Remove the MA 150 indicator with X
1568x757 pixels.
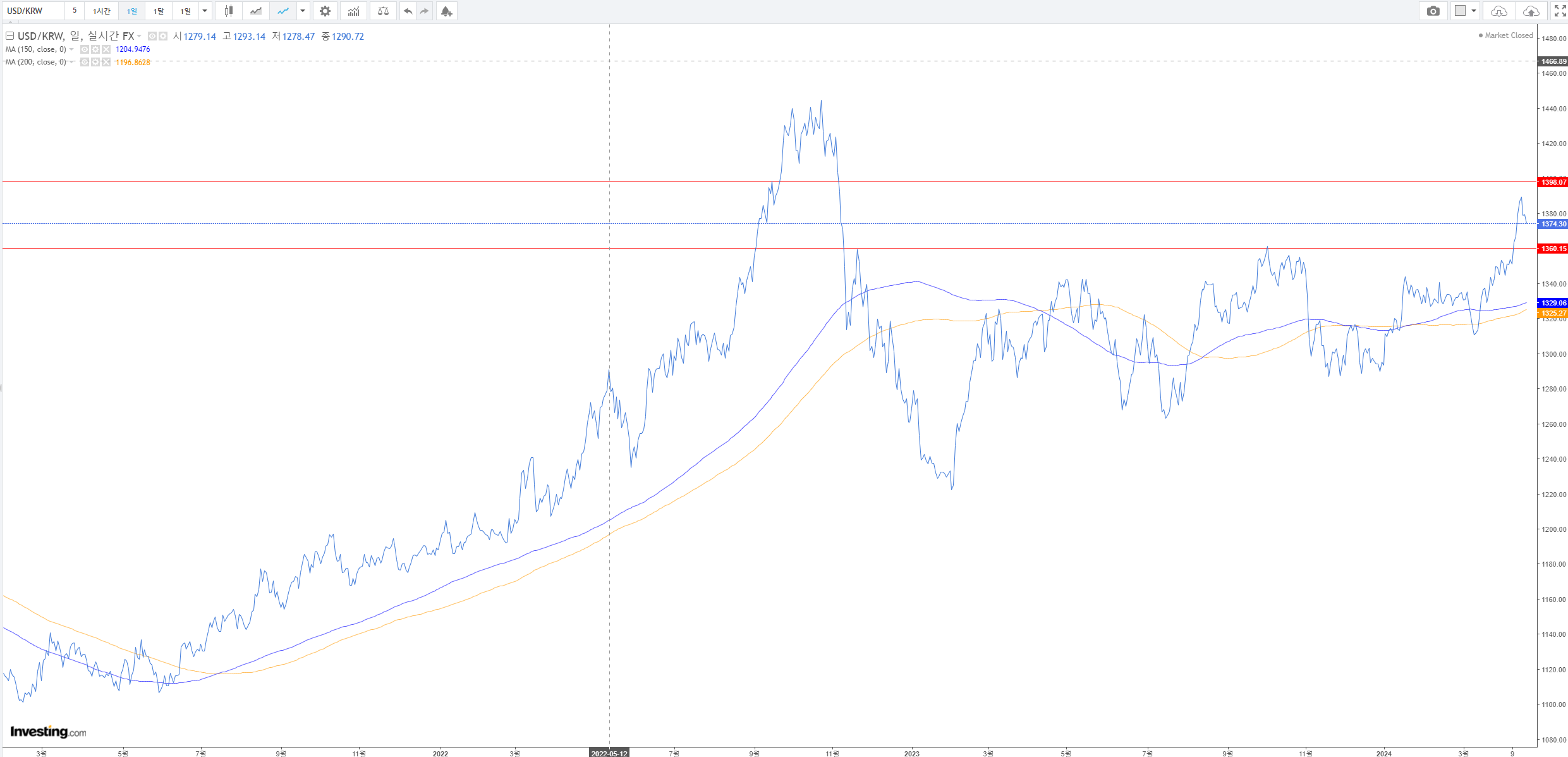click(x=106, y=49)
